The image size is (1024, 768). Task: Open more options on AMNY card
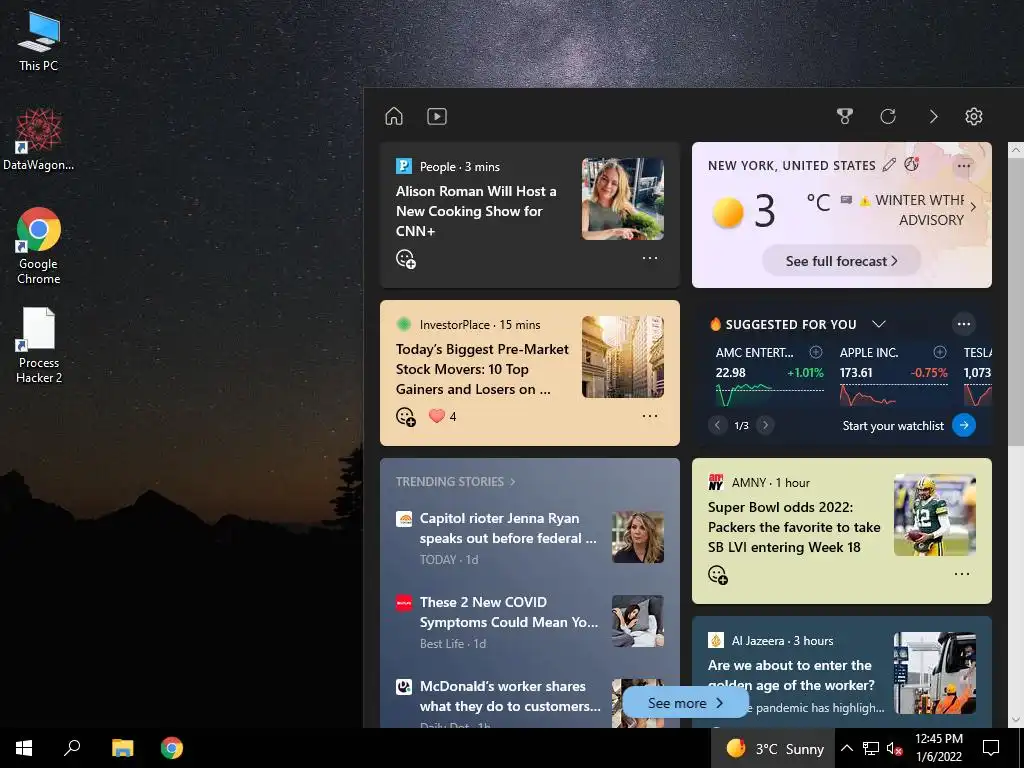962,574
